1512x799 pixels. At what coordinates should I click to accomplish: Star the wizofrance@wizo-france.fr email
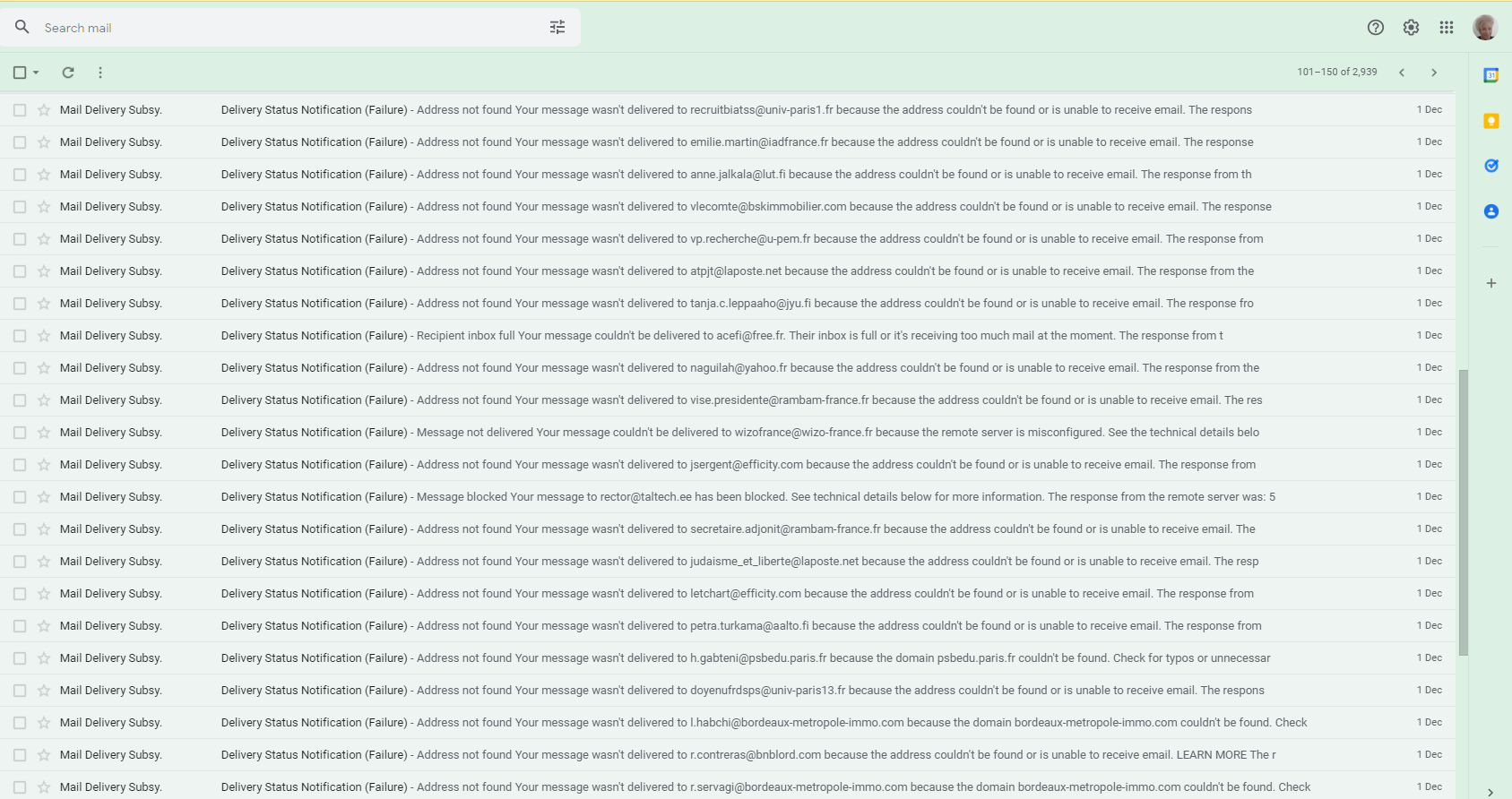tap(44, 433)
